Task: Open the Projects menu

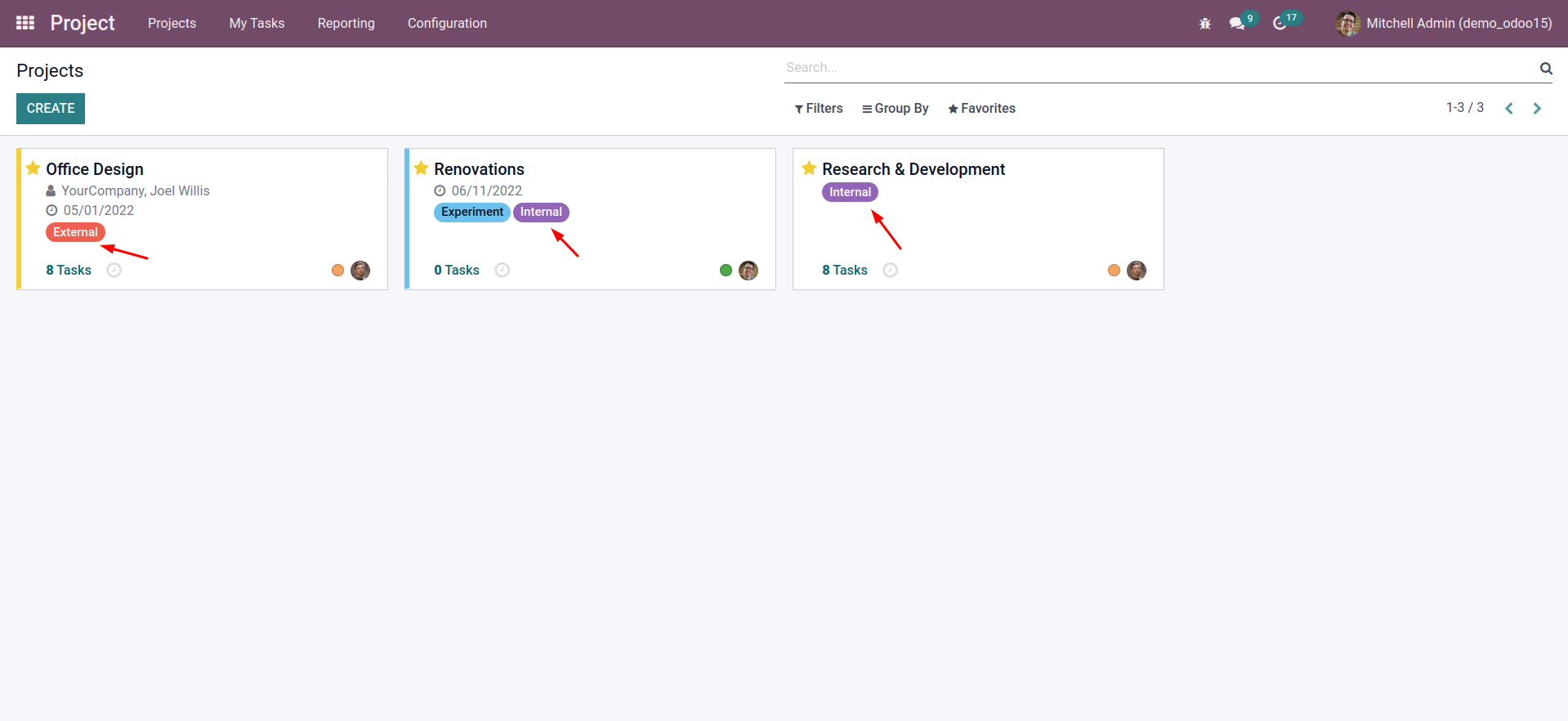Action: pos(172,24)
